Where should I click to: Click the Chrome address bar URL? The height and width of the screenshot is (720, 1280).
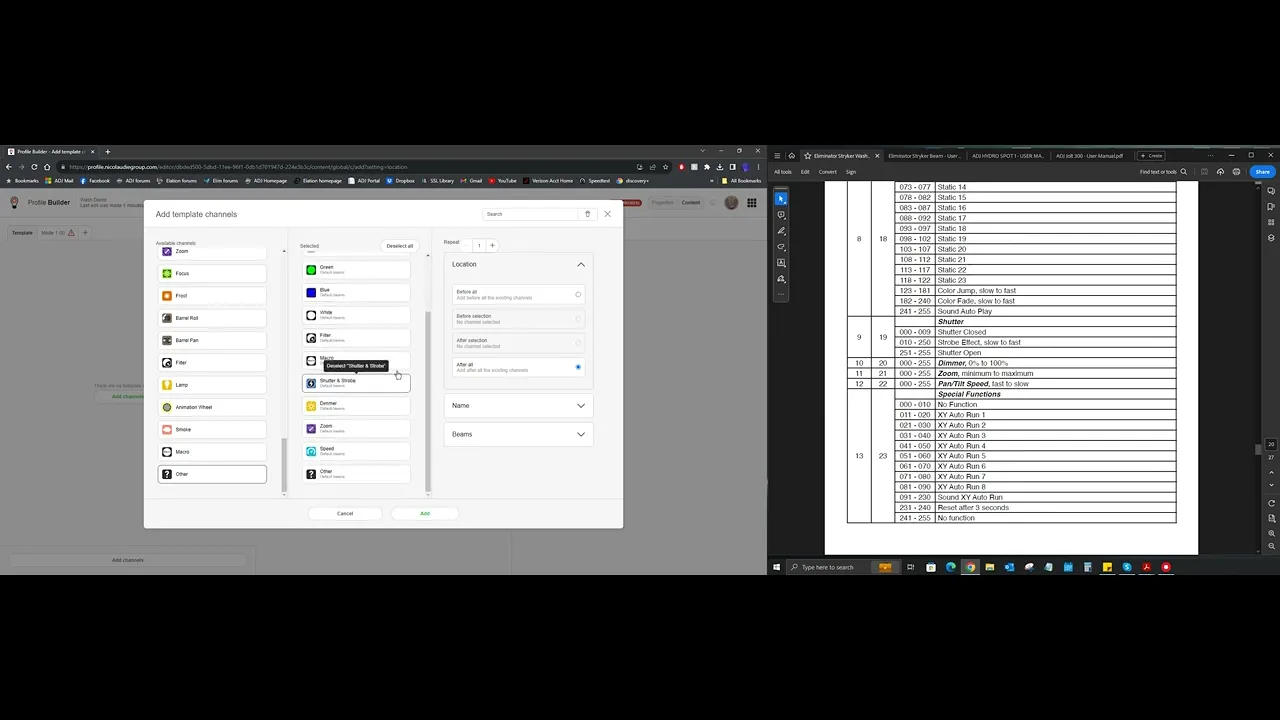pyautogui.click(x=238, y=167)
